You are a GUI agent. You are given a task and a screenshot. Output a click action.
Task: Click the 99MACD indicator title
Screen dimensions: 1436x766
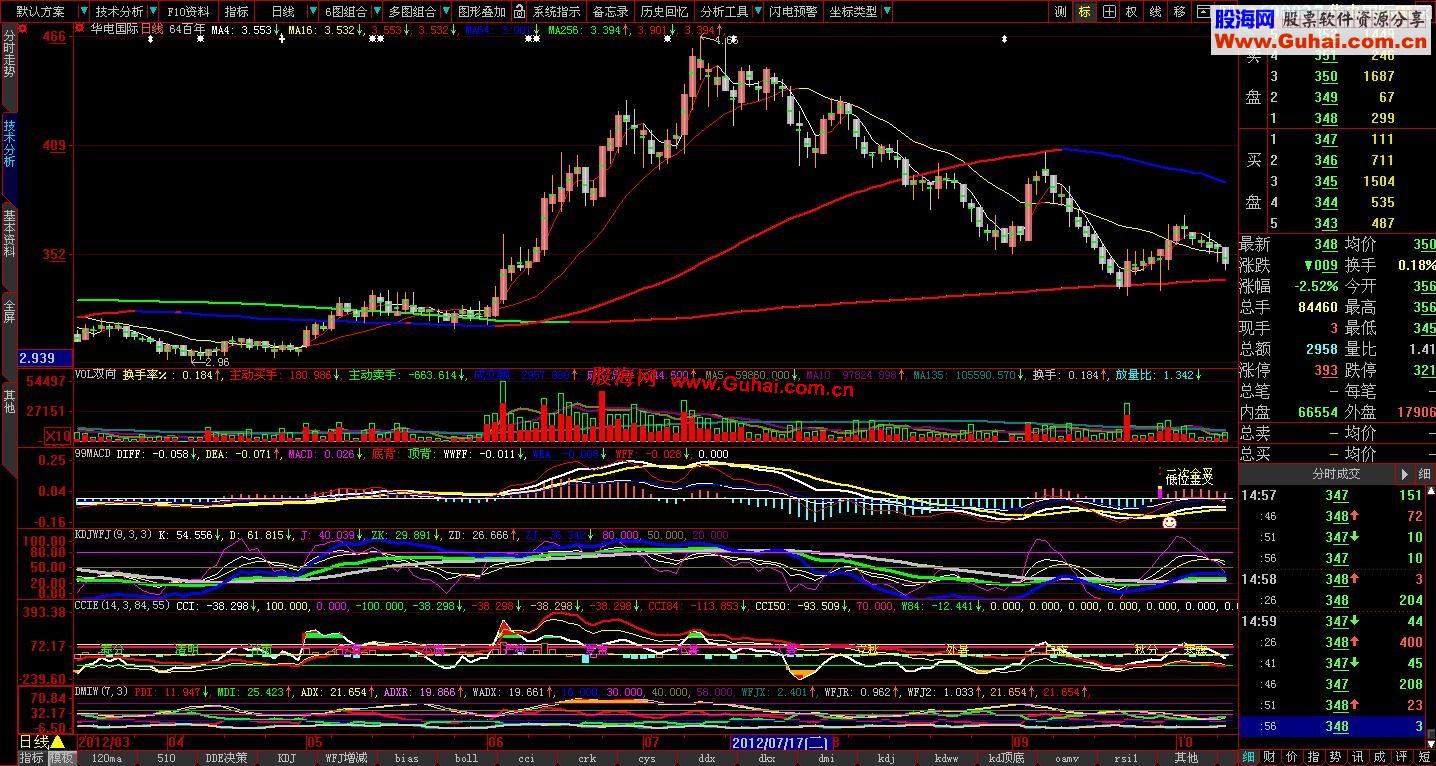tap(94, 454)
